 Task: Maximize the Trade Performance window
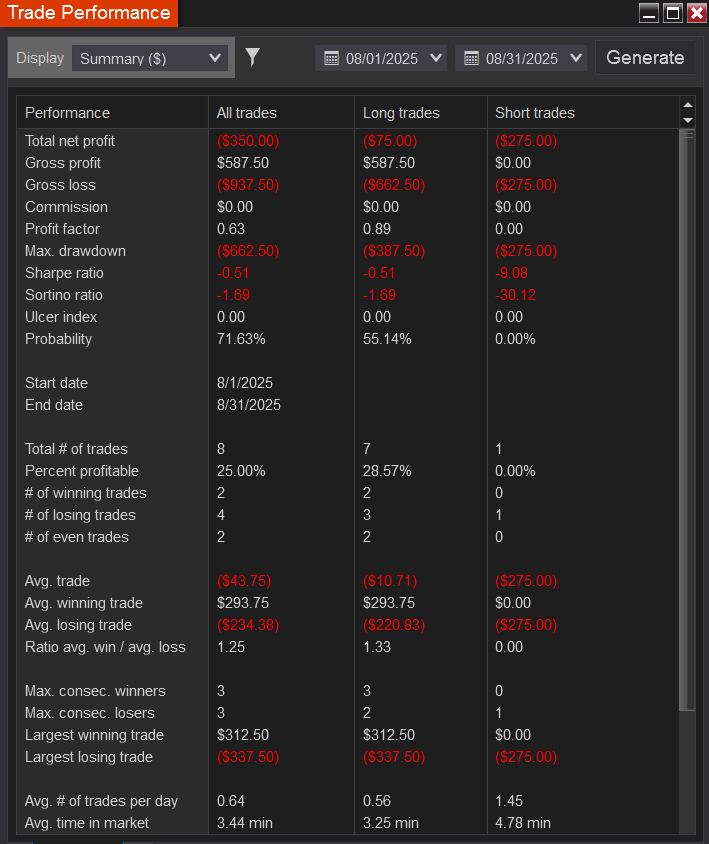click(673, 13)
